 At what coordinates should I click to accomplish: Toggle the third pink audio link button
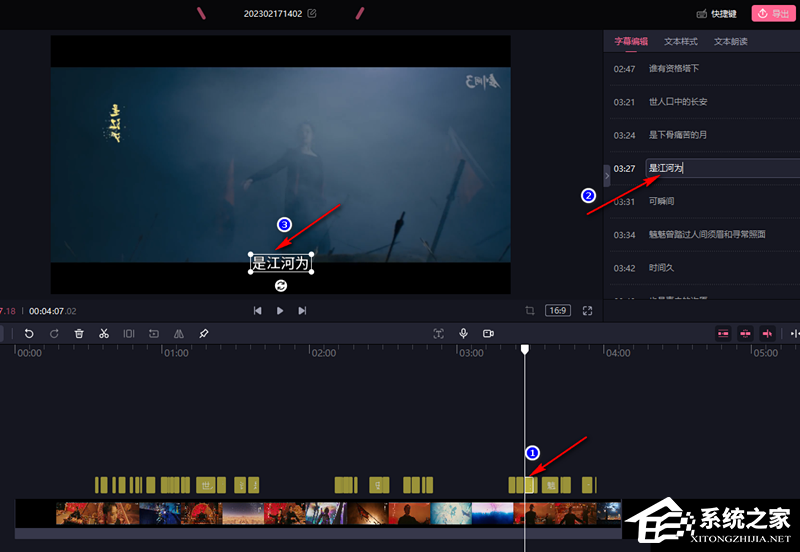767,334
